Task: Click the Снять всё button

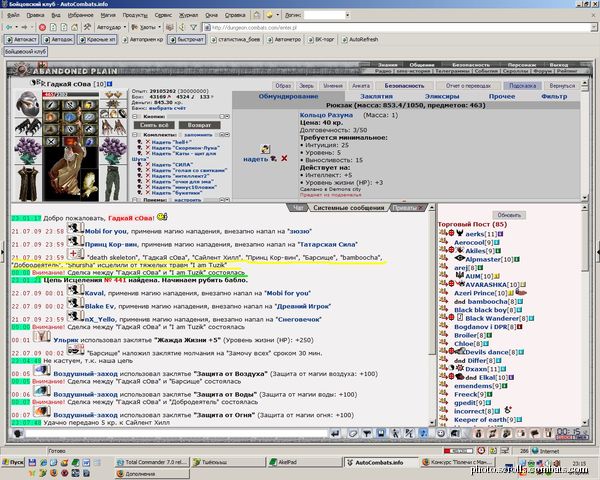Action: [154, 125]
